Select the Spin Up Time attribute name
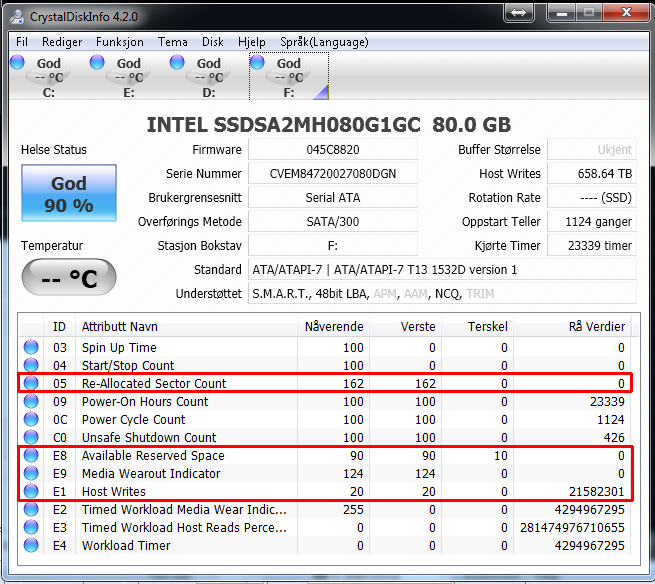Image resolution: width=655 pixels, height=584 pixels. click(119, 347)
